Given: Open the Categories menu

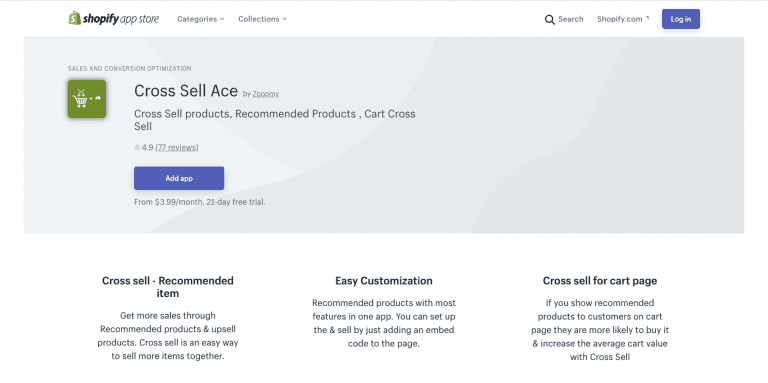Looking at the screenshot, I should [201, 19].
